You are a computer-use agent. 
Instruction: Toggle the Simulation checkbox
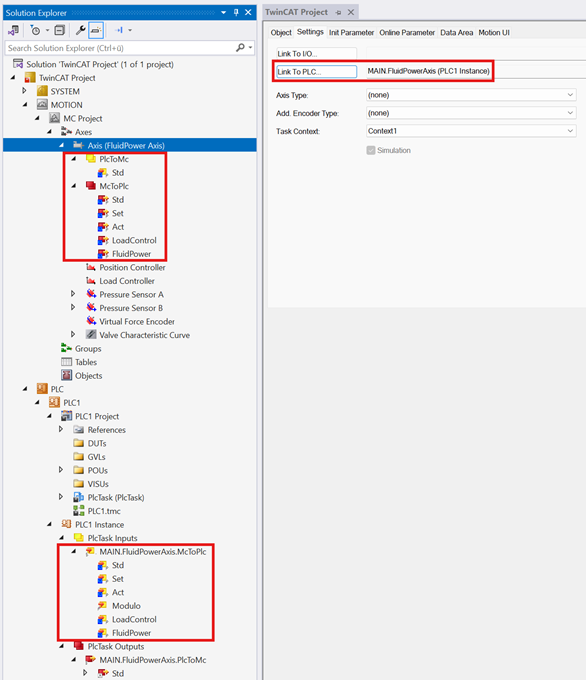370,150
